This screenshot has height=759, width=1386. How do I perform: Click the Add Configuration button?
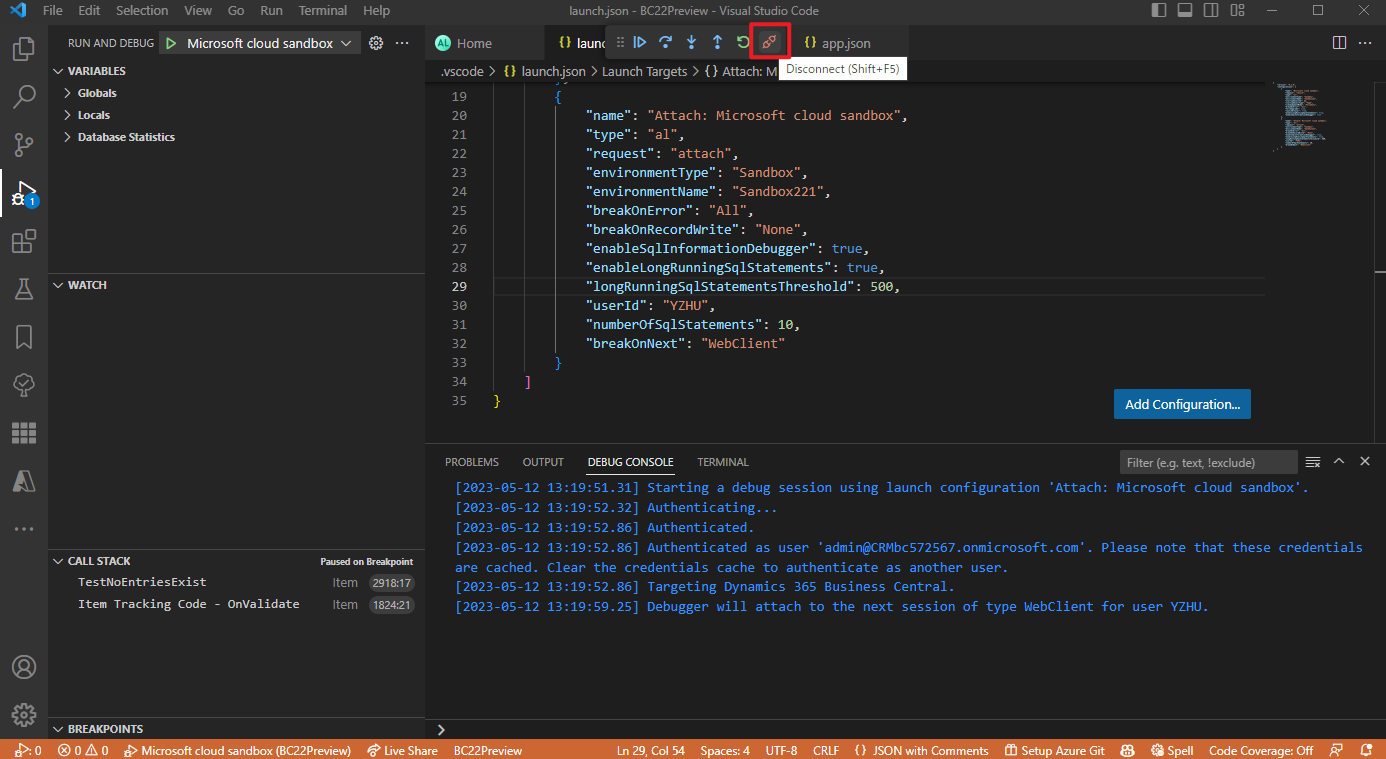coord(1182,404)
